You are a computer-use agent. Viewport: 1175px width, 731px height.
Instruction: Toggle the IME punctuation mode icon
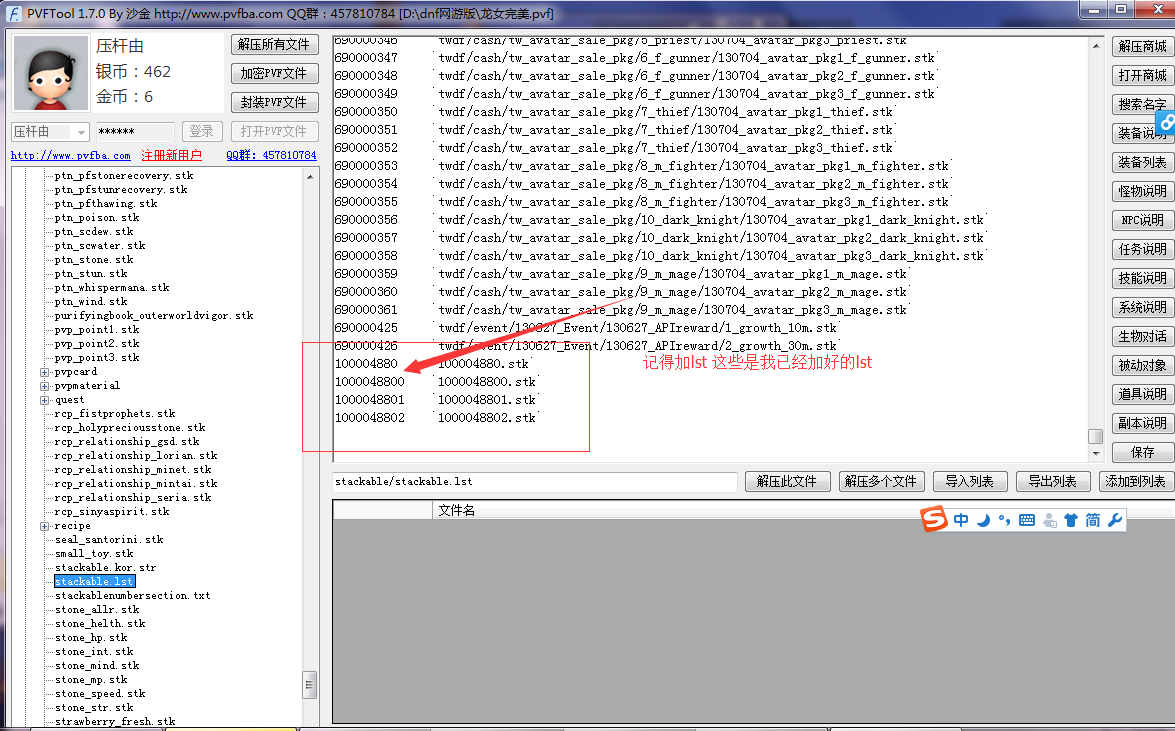point(1004,520)
